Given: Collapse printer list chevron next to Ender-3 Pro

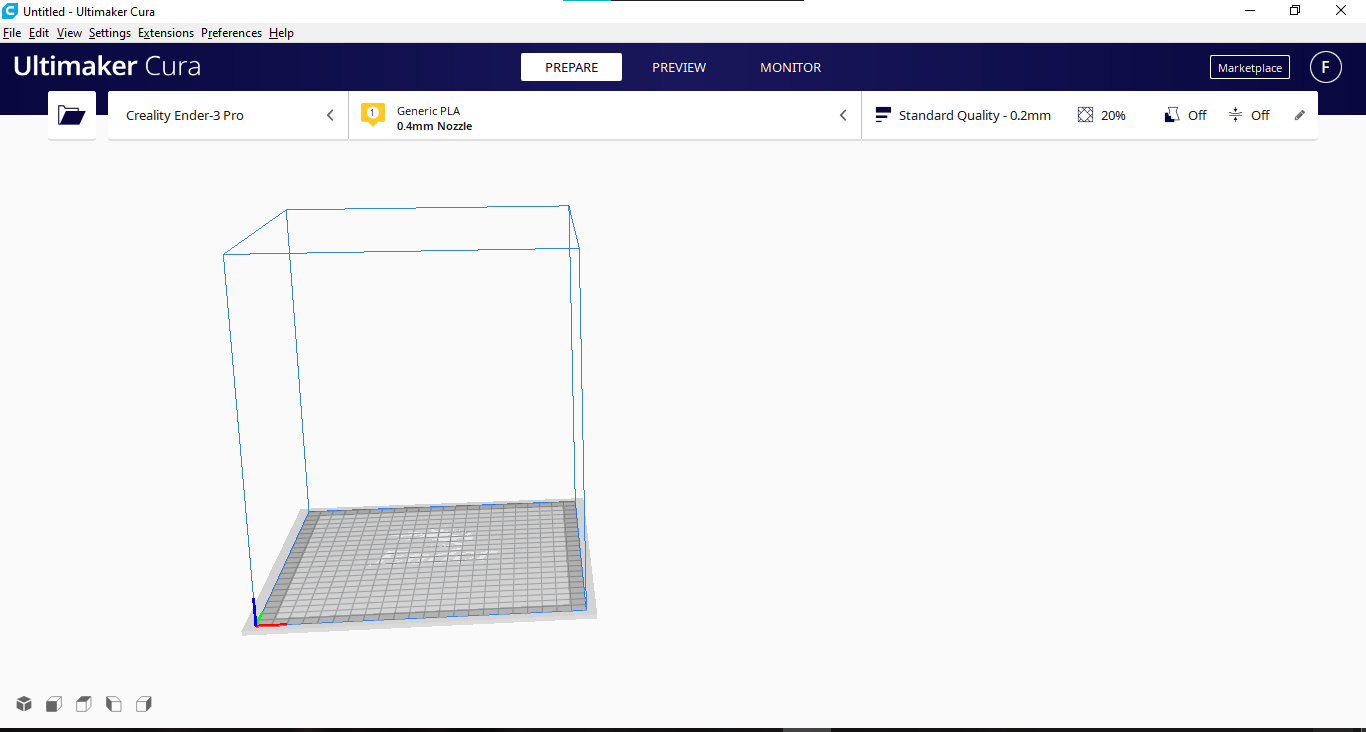Looking at the screenshot, I should (330, 115).
